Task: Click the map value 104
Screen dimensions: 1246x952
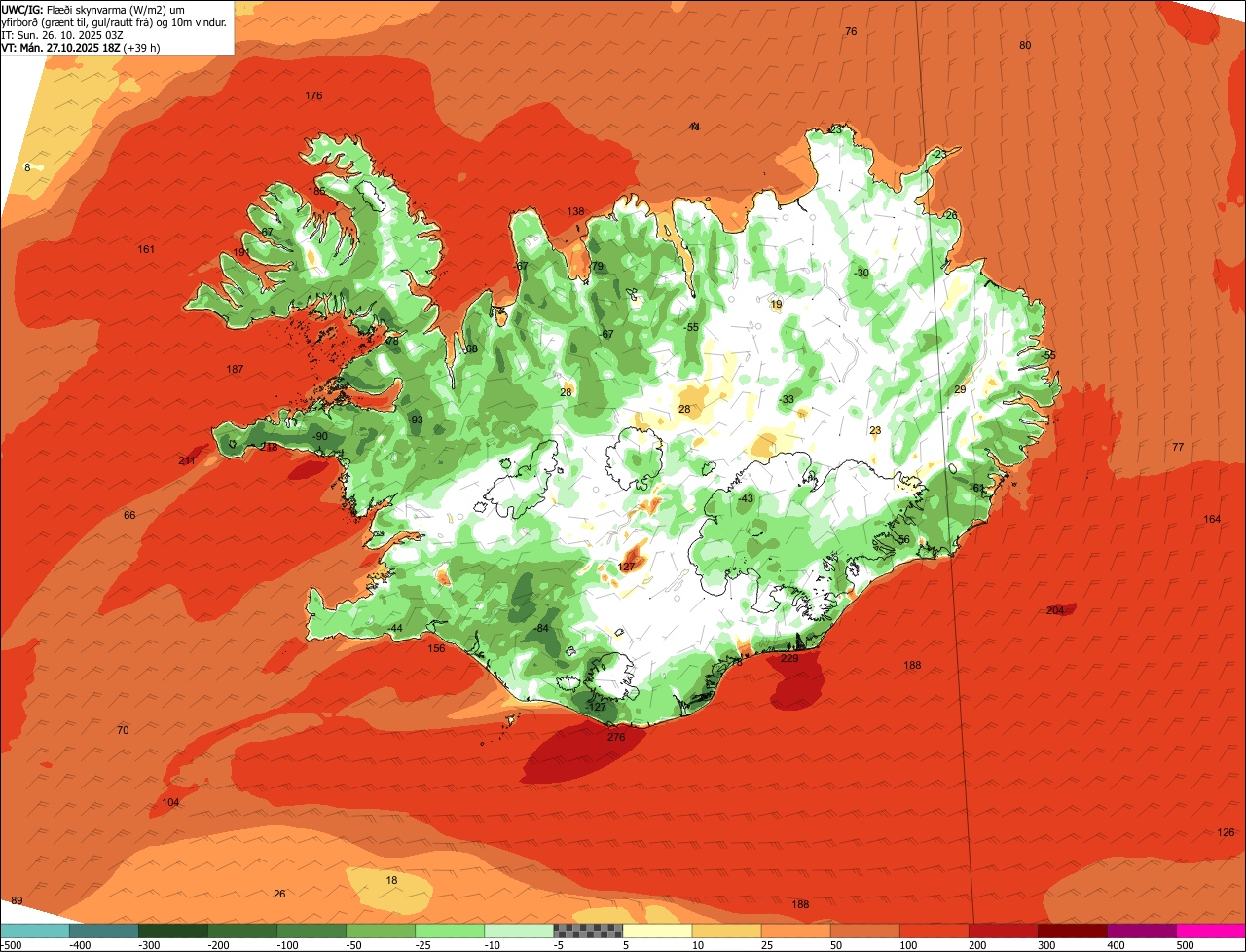Action: (170, 802)
